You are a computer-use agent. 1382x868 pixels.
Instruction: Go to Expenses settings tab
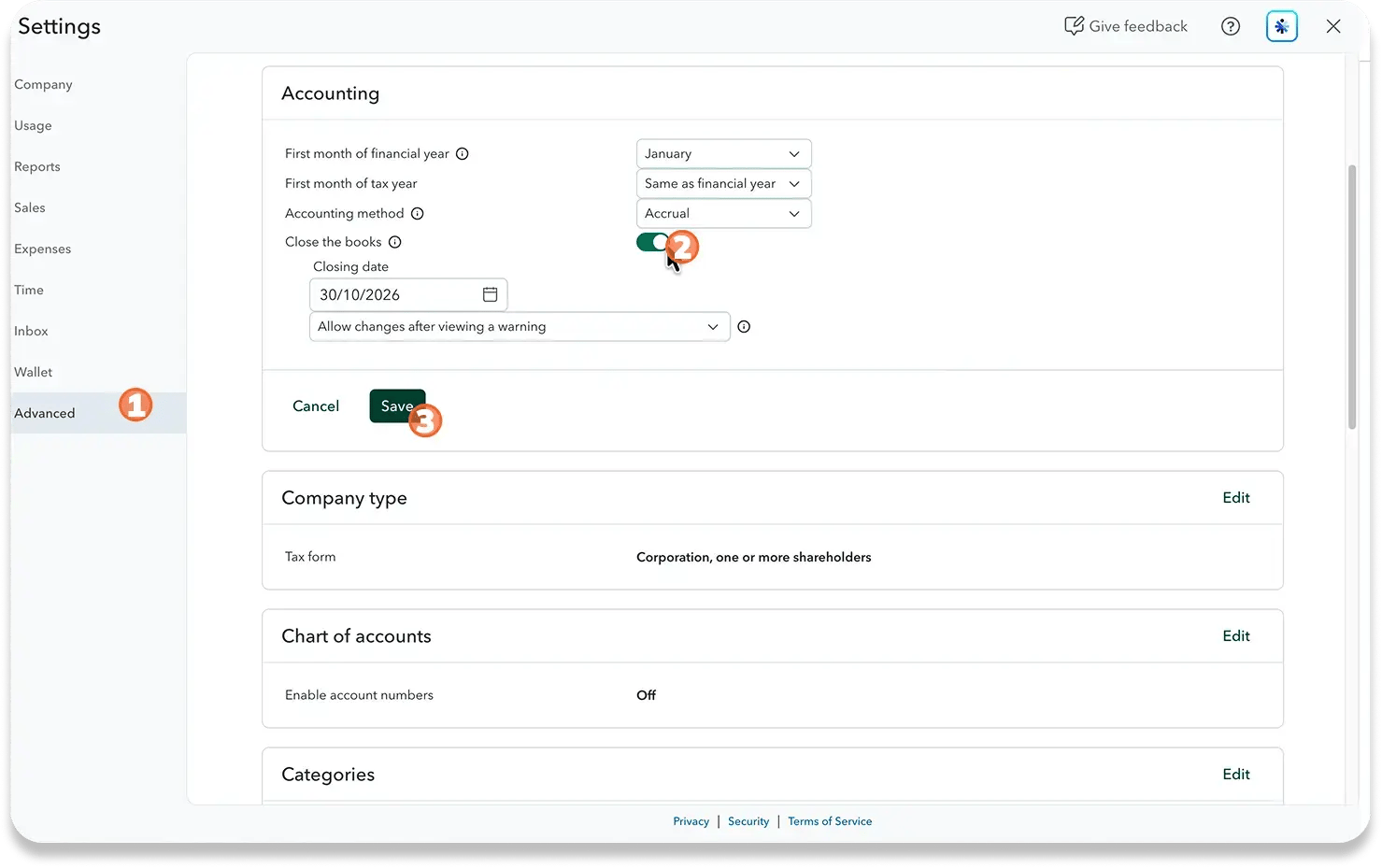click(x=43, y=249)
